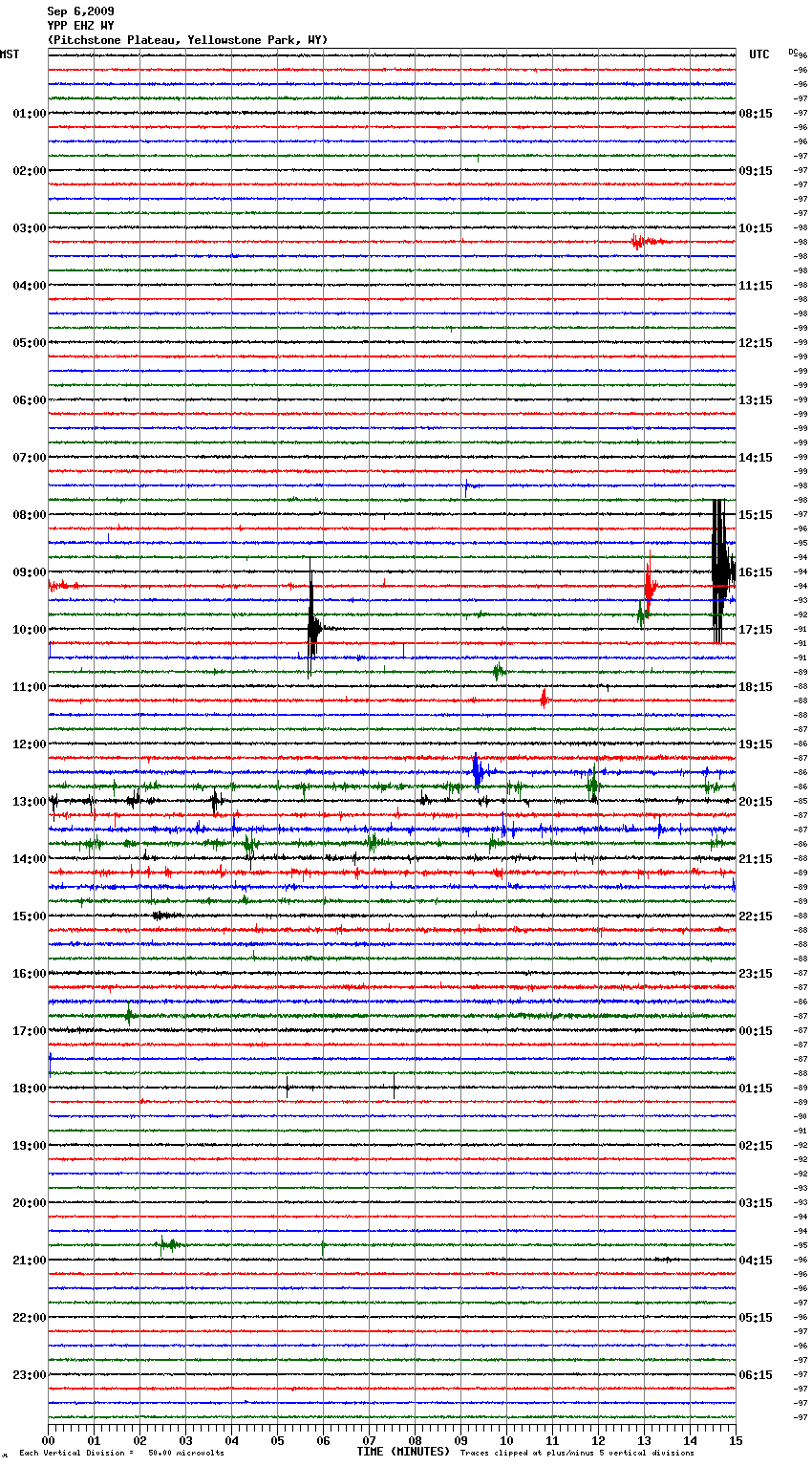812x1466 pixels.
Task: Select the 03:00 MST time label
Action: pos(29,228)
